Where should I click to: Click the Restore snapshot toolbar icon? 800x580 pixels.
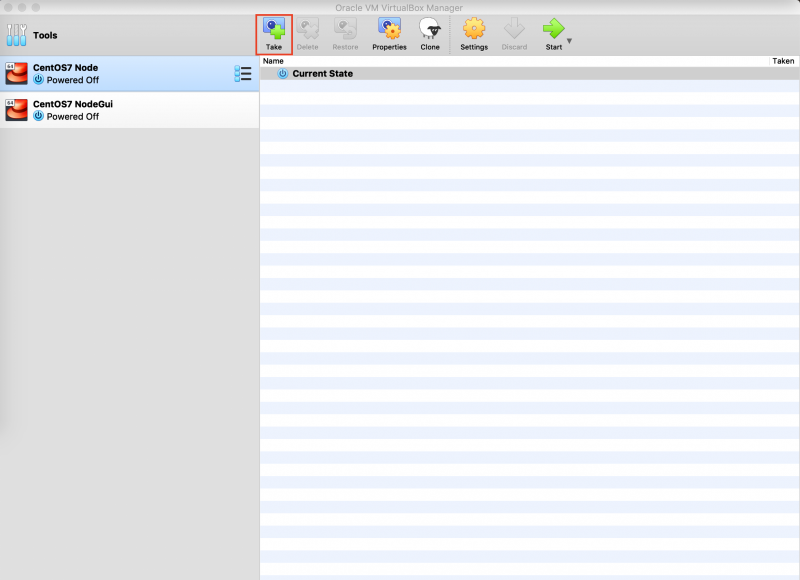[345, 29]
